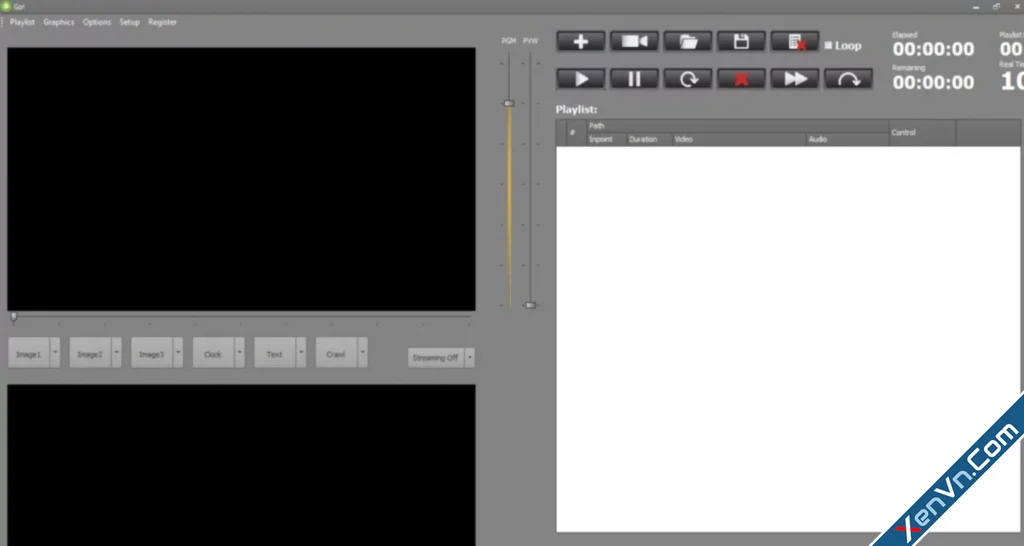Expand the Image2 dropdown arrow
The width and height of the screenshot is (1024, 546).
click(116, 353)
